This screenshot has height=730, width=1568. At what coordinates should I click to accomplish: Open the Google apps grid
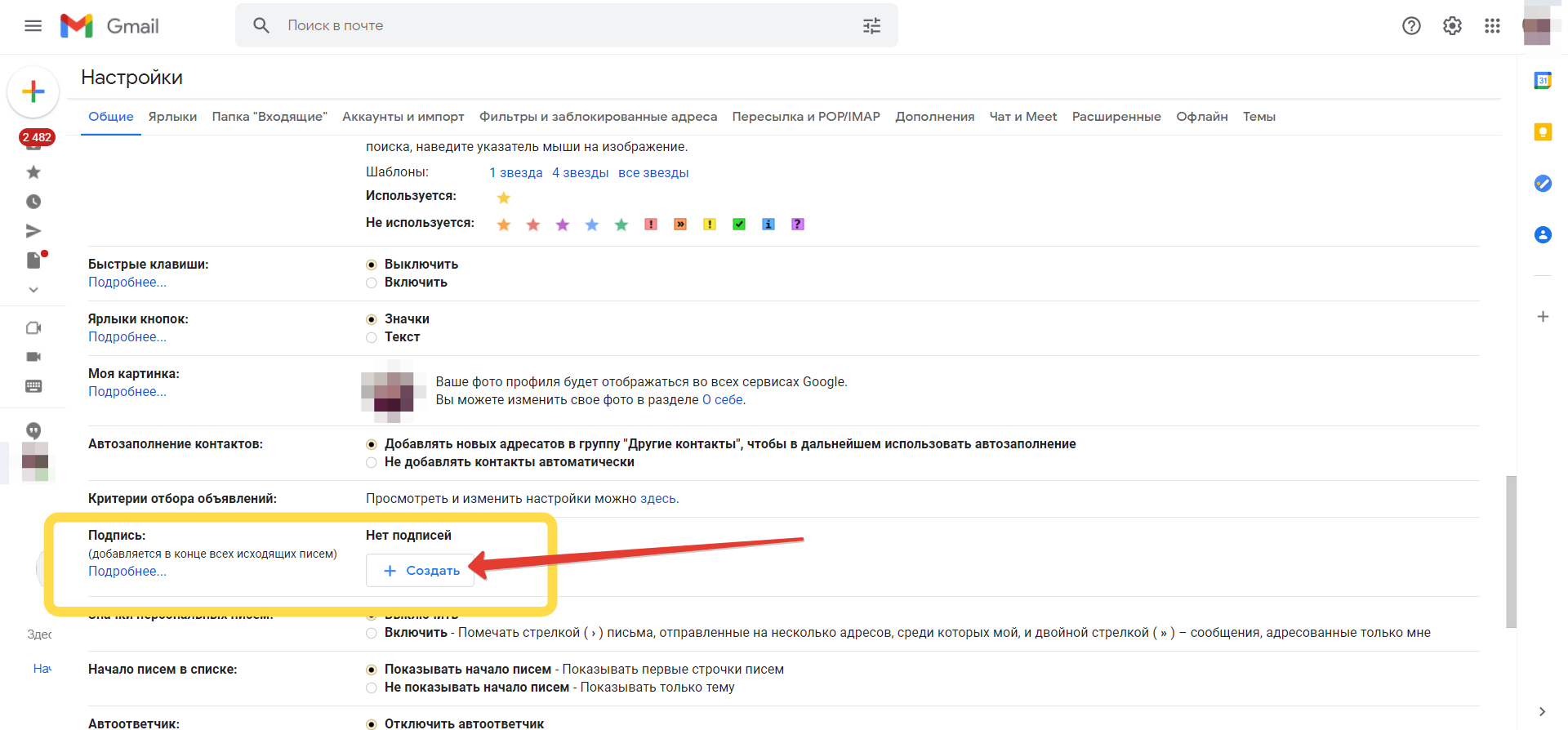[x=1492, y=26]
